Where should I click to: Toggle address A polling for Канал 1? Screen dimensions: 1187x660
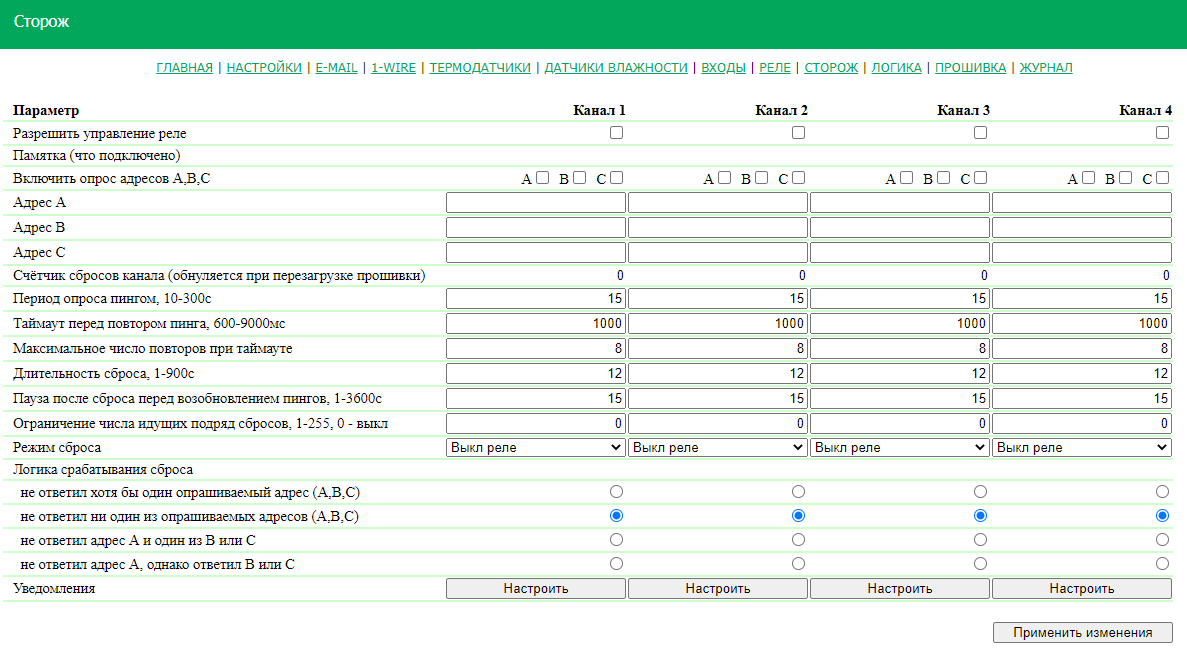(542, 178)
